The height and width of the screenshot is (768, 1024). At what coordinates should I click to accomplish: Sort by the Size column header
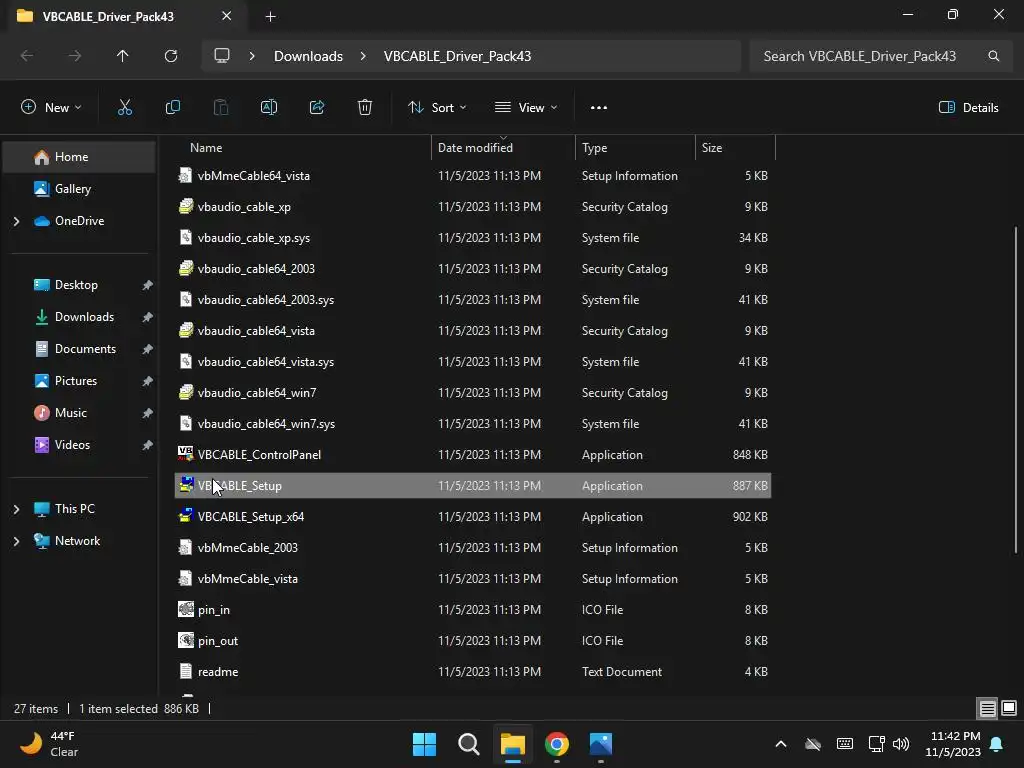(x=735, y=148)
